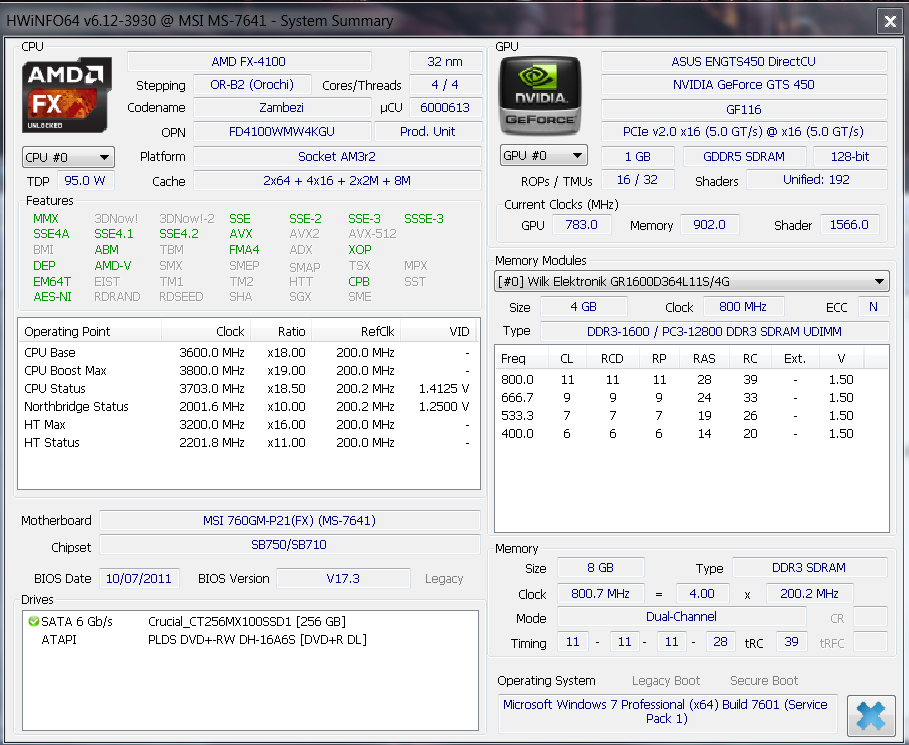The image size is (909, 745).
Task: Click the green check icon beside SATA 6 Gb/s
Action: click(x=34, y=622)
